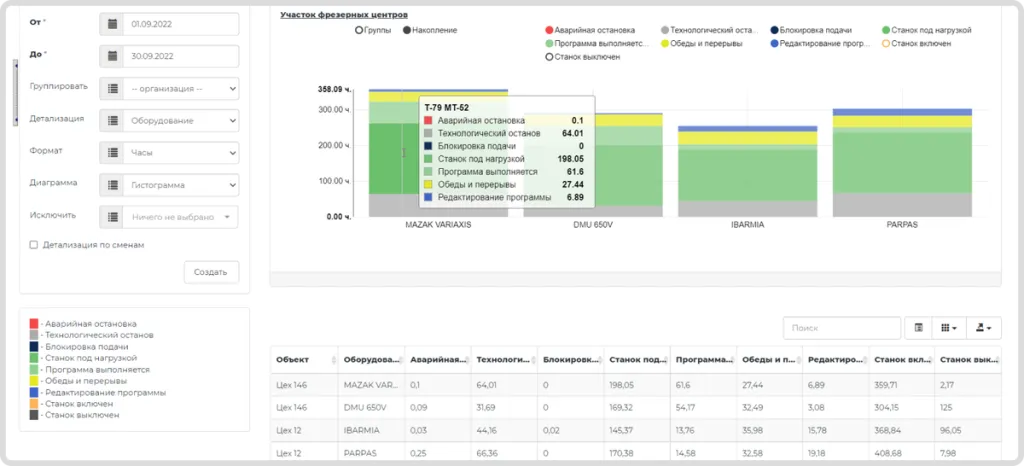Viewport: 1024px width, 466px height.
Task: Click the MAZAK VAR... equipment cell in table
Action: [x=371, y=385]
